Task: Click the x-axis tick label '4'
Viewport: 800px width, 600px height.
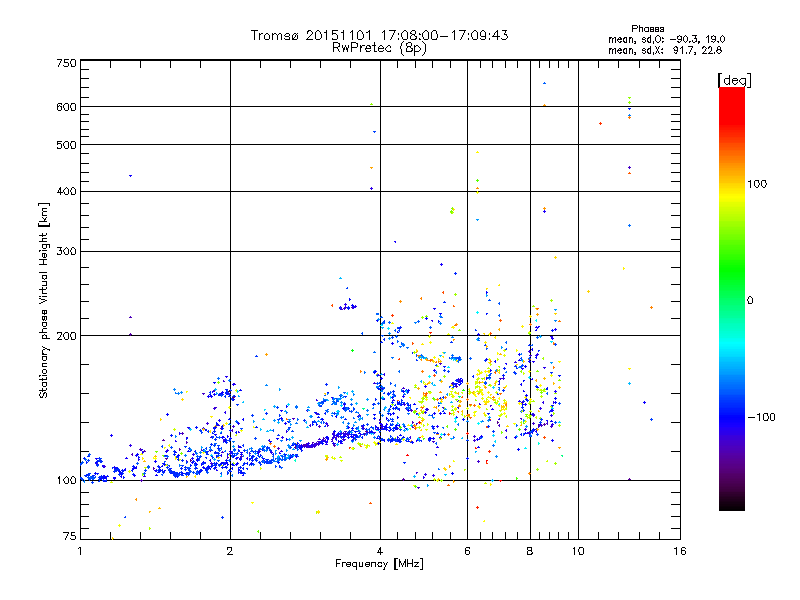Action: click(380, 551)
